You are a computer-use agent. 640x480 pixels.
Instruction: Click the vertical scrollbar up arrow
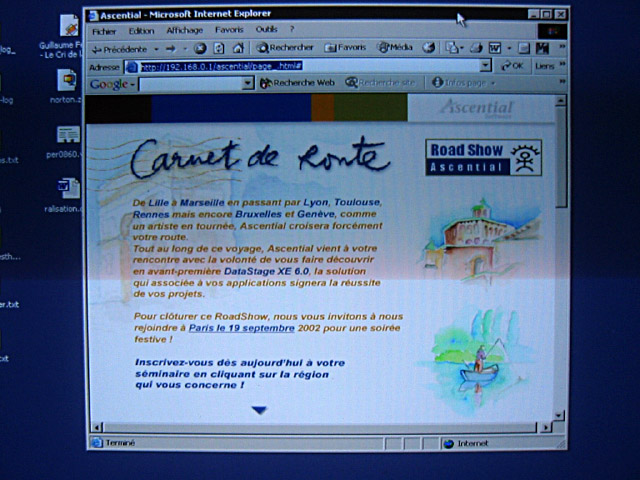(x=560, y=100)
